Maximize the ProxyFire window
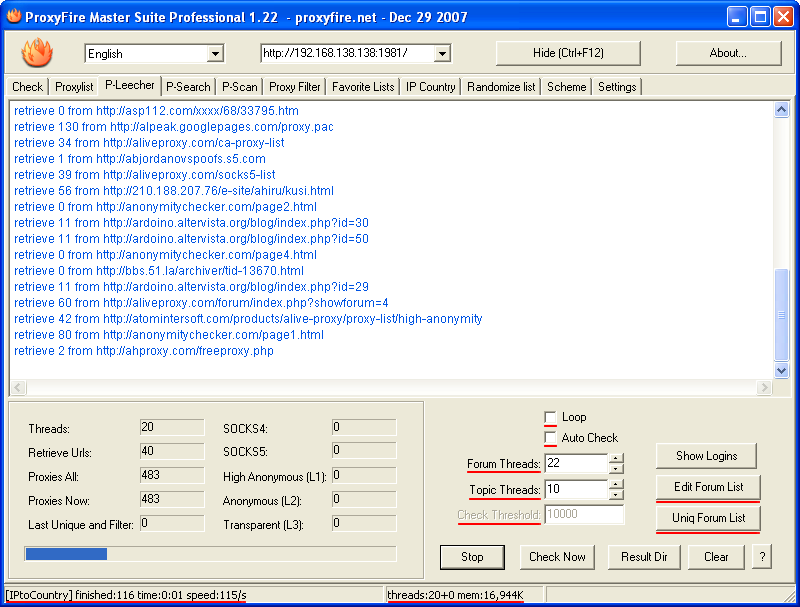 pyautogui.click(x=760, y=17)
